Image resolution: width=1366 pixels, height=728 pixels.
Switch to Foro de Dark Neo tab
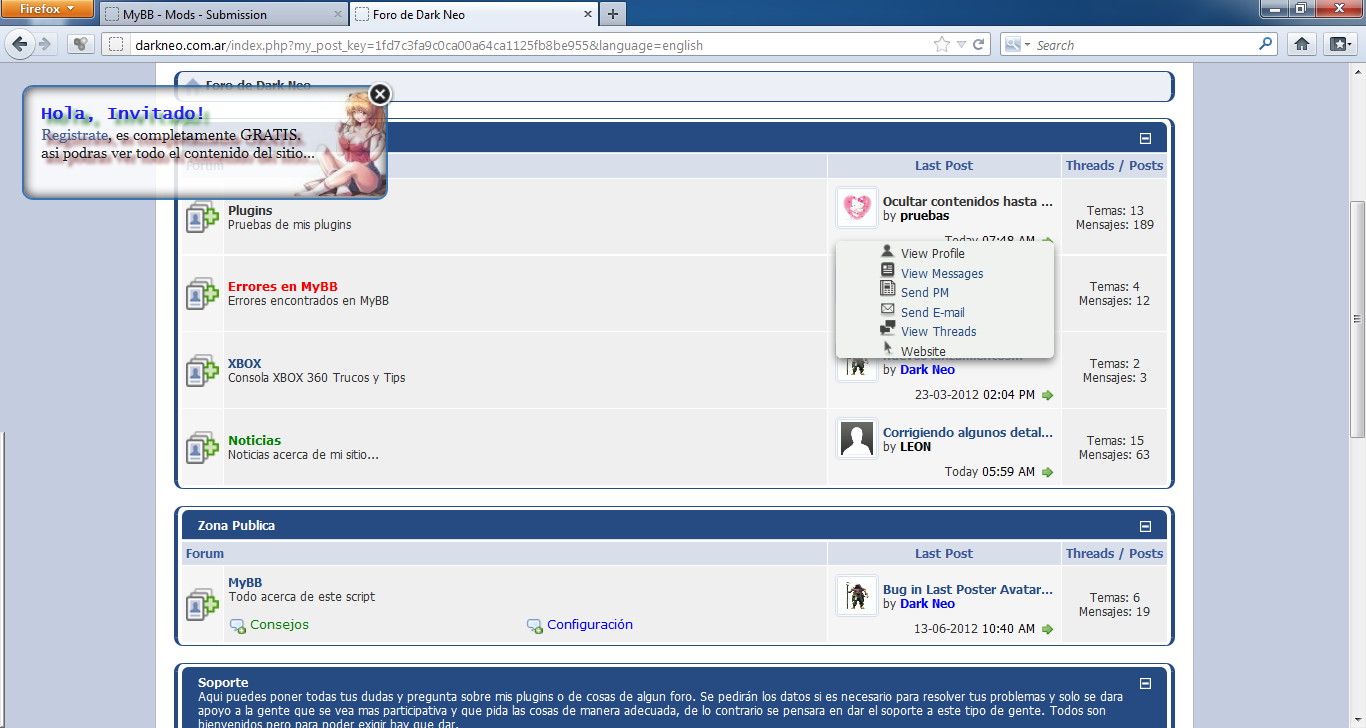click(472, 15)
